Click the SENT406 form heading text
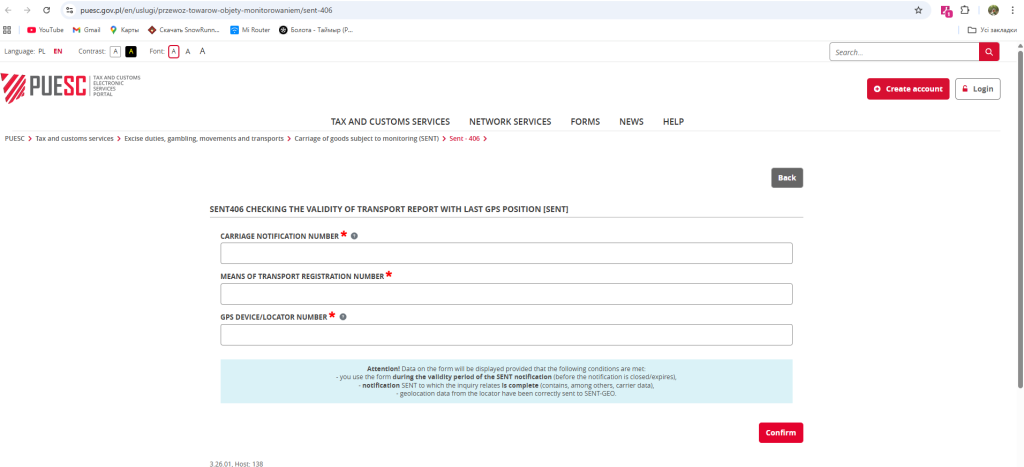1024x467 pixels. 389,209
